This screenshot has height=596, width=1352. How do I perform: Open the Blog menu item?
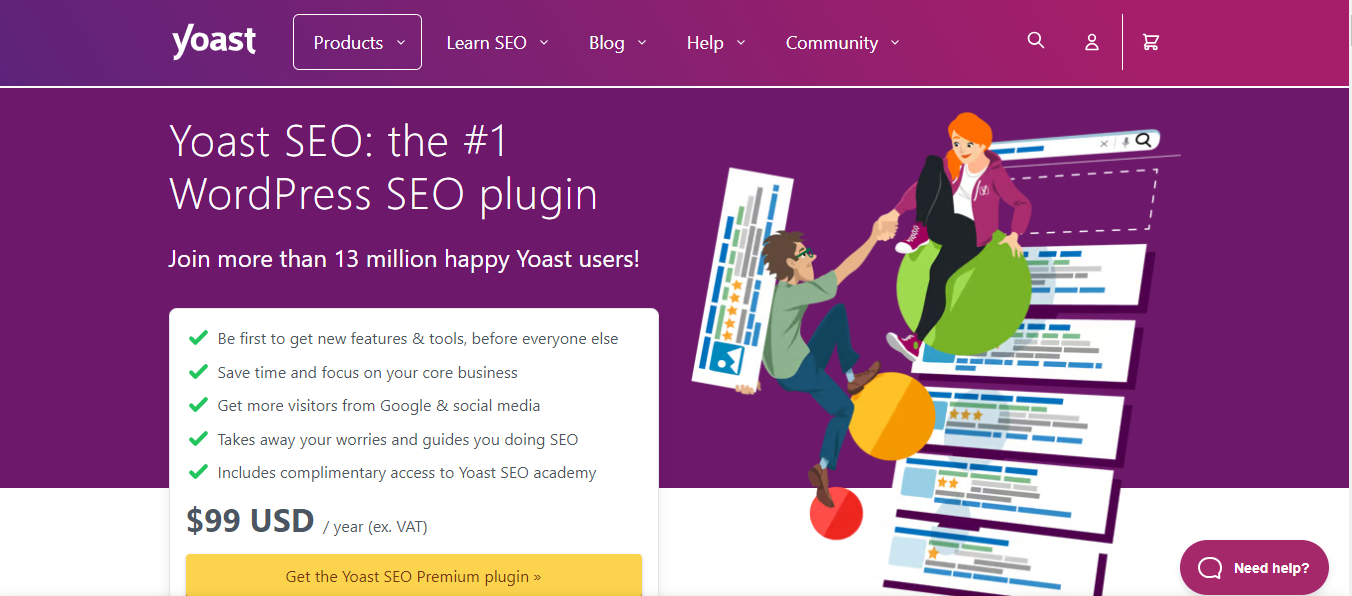tap(607, 43)
